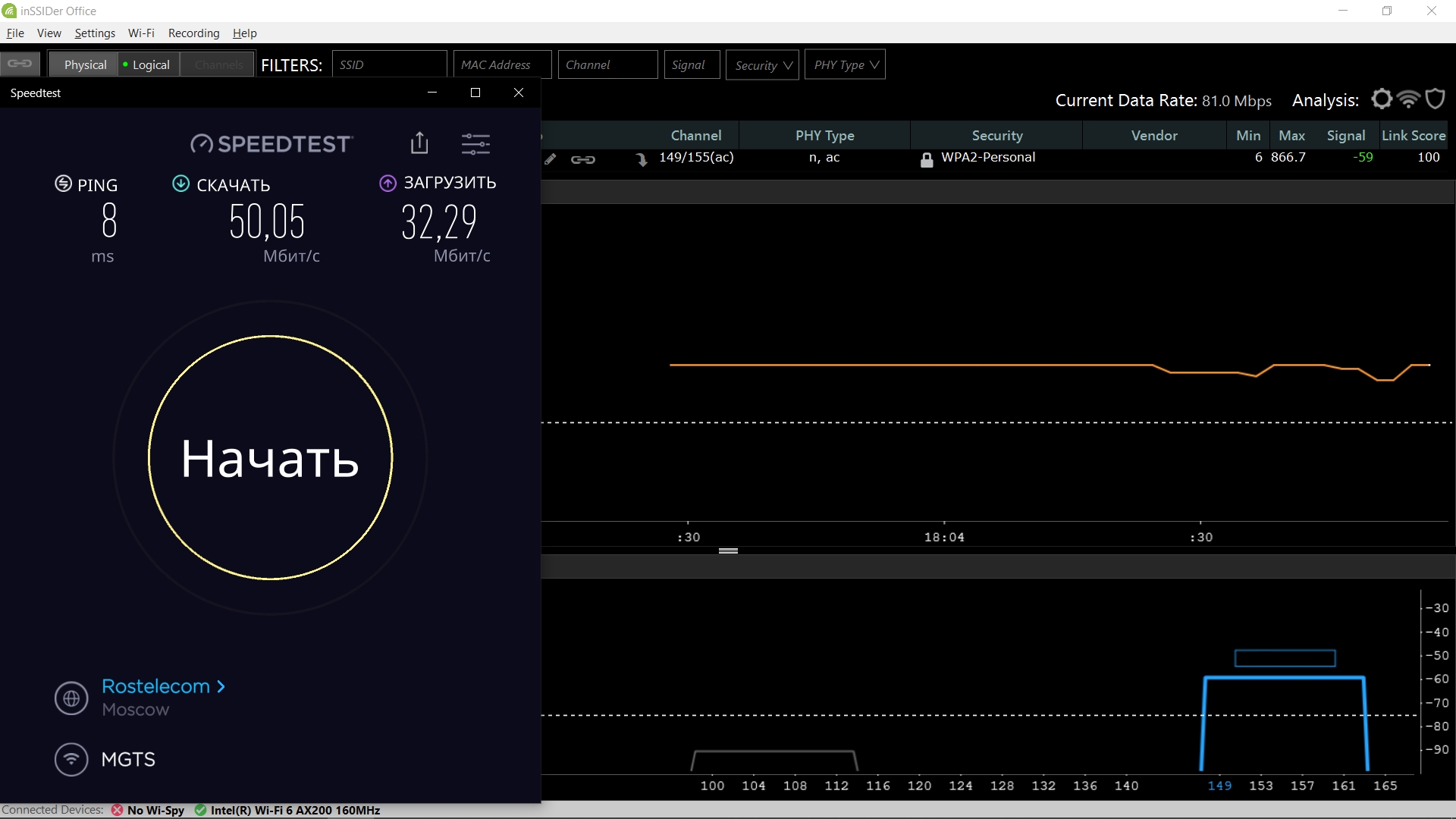Viewport: 1456px width, 819px height.
Task: Sort by Link Score column header
Action: (x=1414, y=135)
